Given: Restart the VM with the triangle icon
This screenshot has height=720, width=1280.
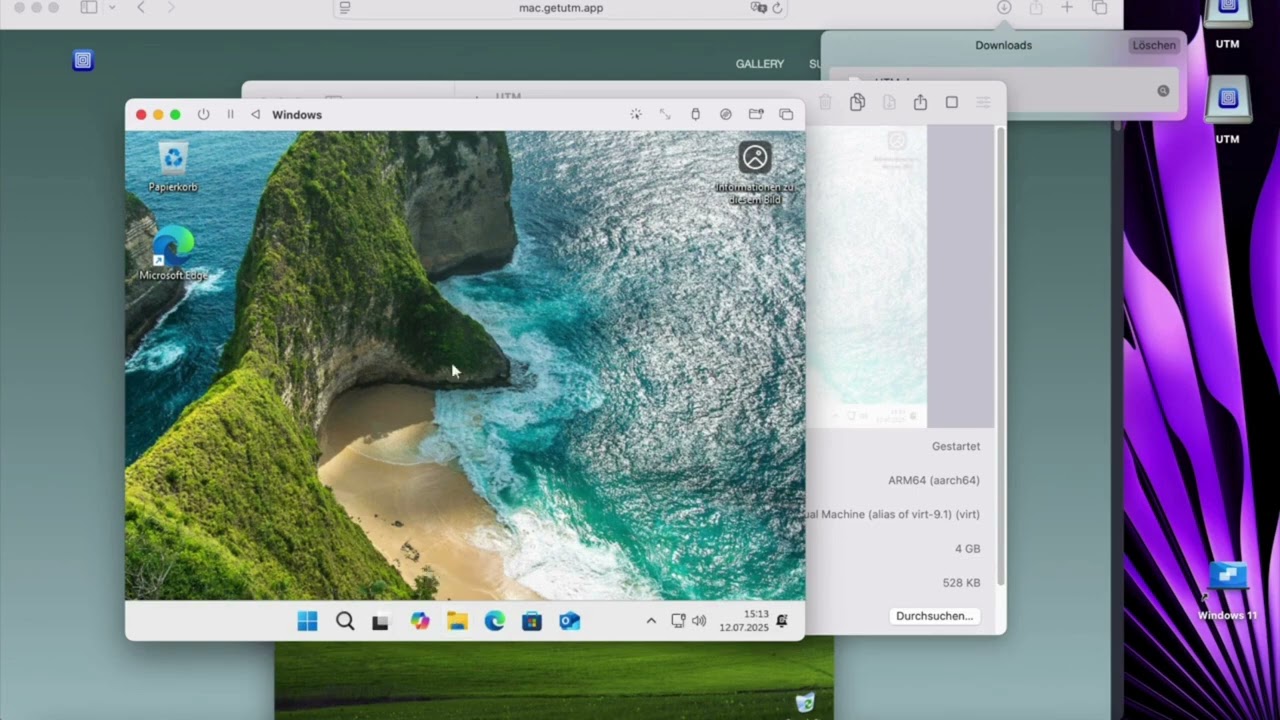Looking at the screenshot, I should tap(255, 115).
